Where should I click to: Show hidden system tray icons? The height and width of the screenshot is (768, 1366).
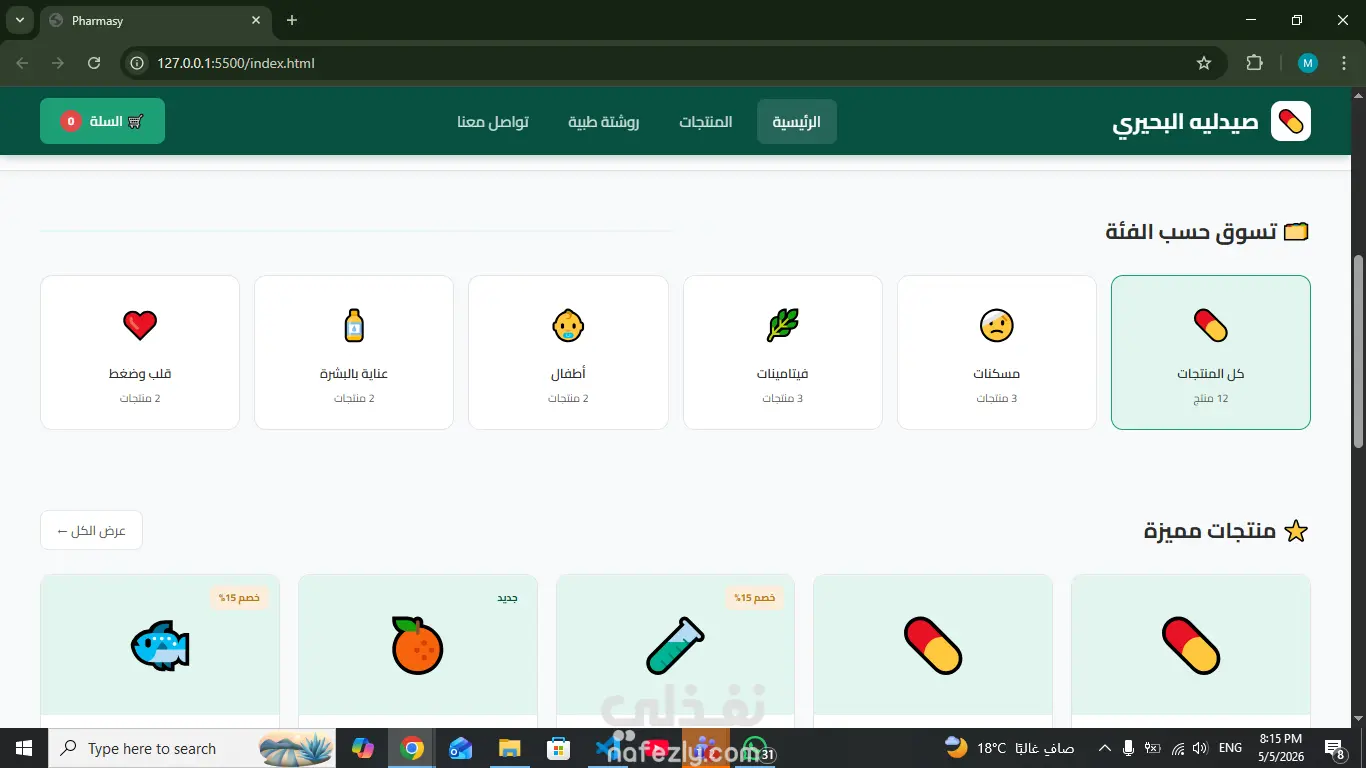click(1105, 748)
